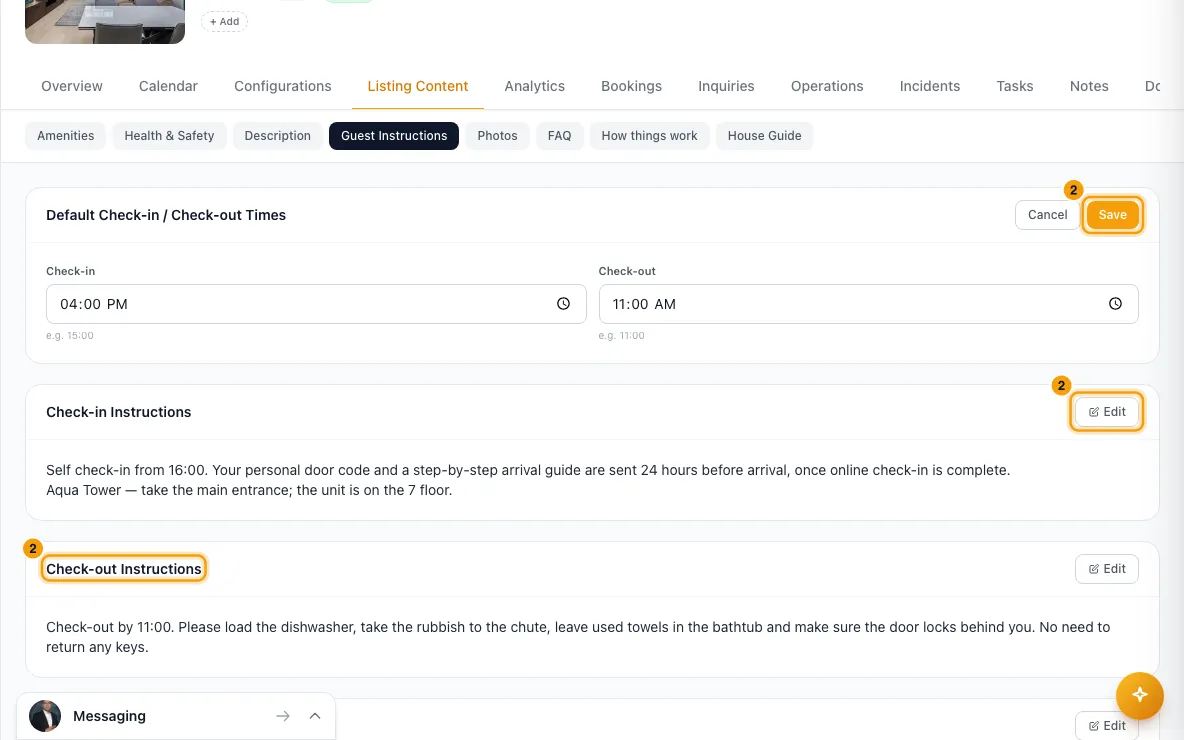Click the Messaging panel label
The width and height of the screenshot is (1184, 740).
(x=109, y=716)
